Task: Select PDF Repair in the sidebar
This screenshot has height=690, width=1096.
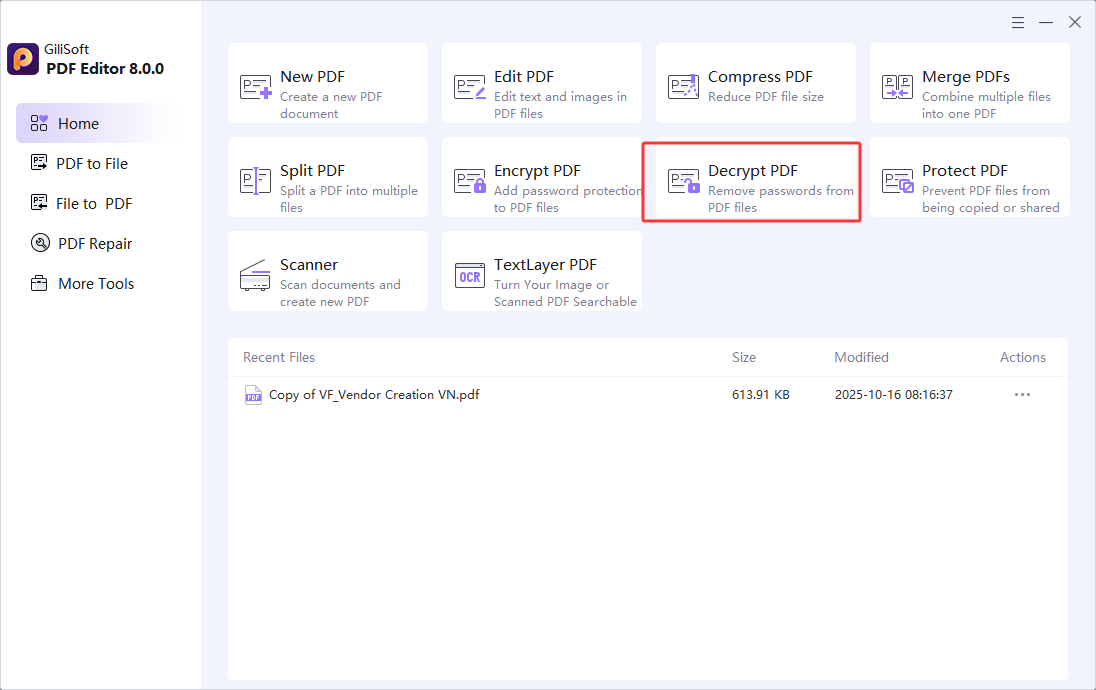Action: pos(94,244)
